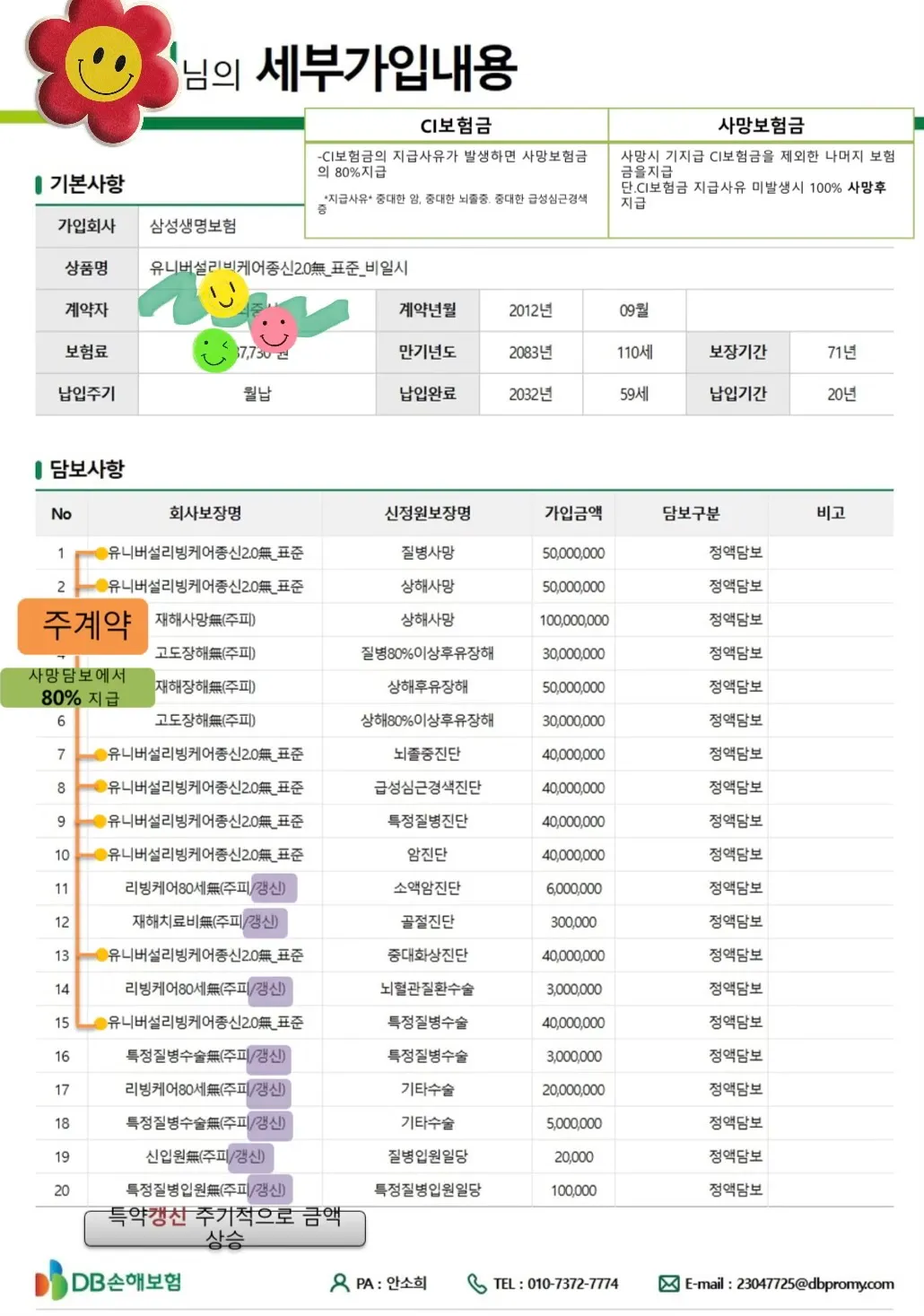
Task: Click the 담보구분 column header
Action: (691, 513)
